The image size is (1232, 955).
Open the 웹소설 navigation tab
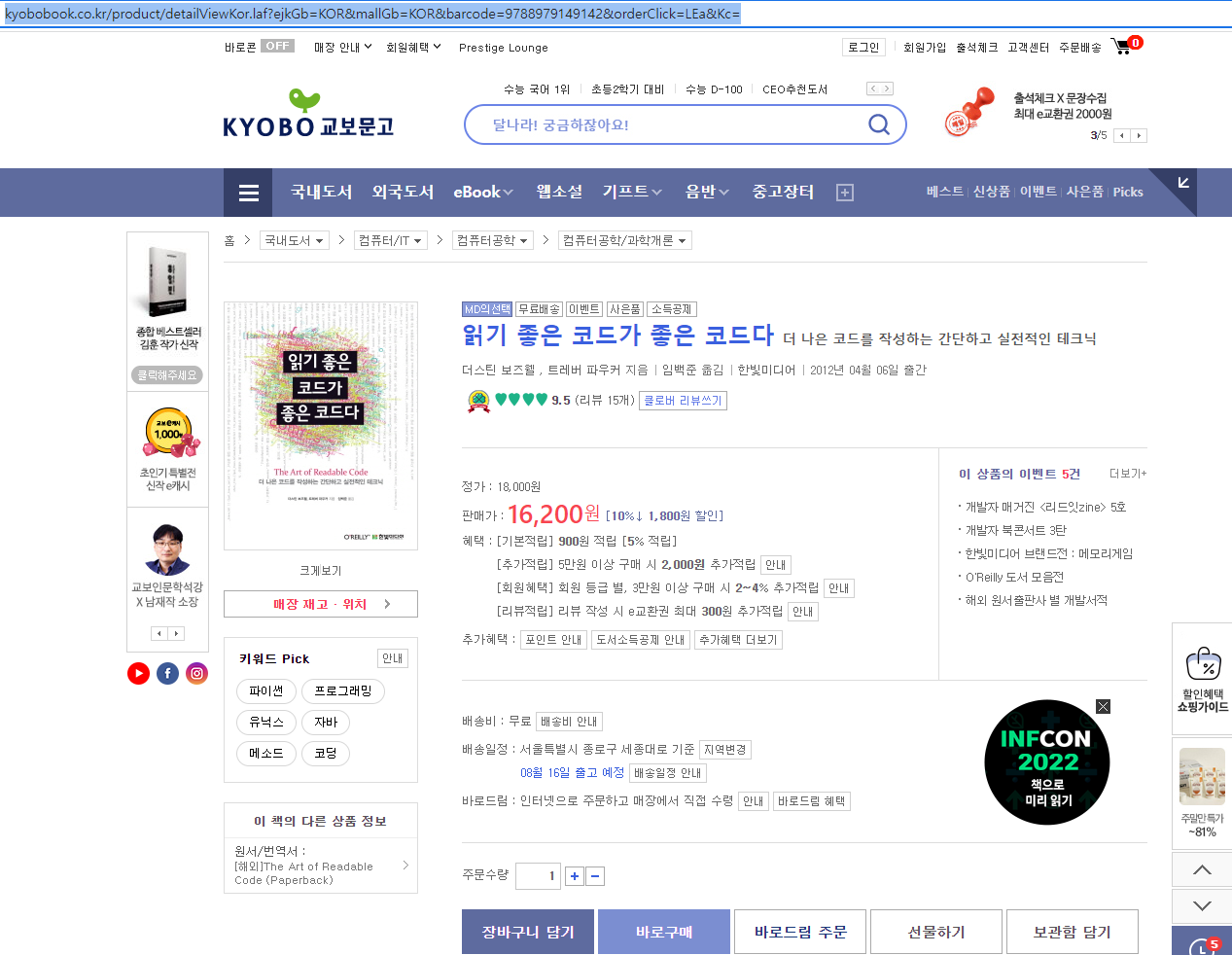(x=559, y=193)
